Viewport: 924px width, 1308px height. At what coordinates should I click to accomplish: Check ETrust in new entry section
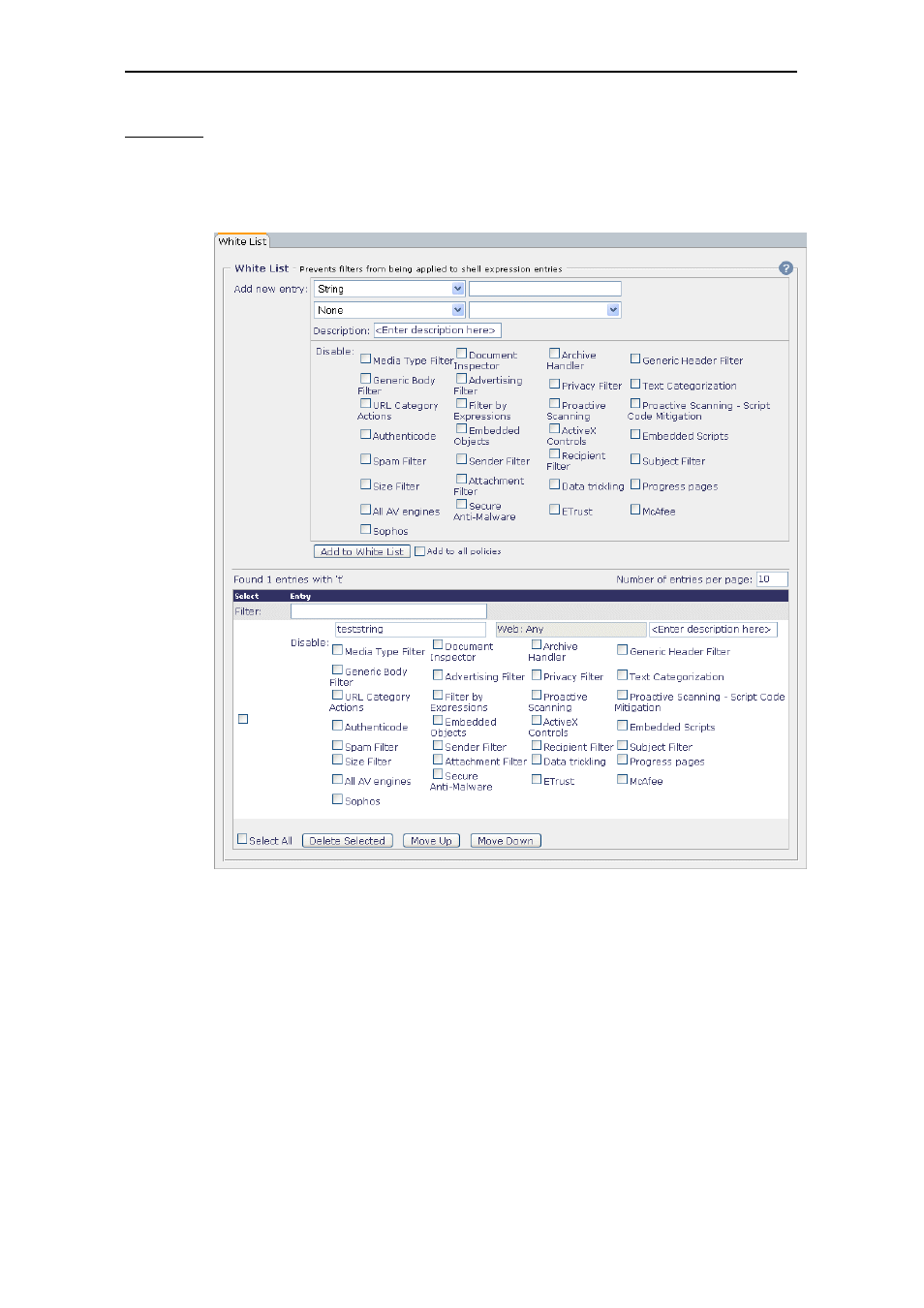555,510
